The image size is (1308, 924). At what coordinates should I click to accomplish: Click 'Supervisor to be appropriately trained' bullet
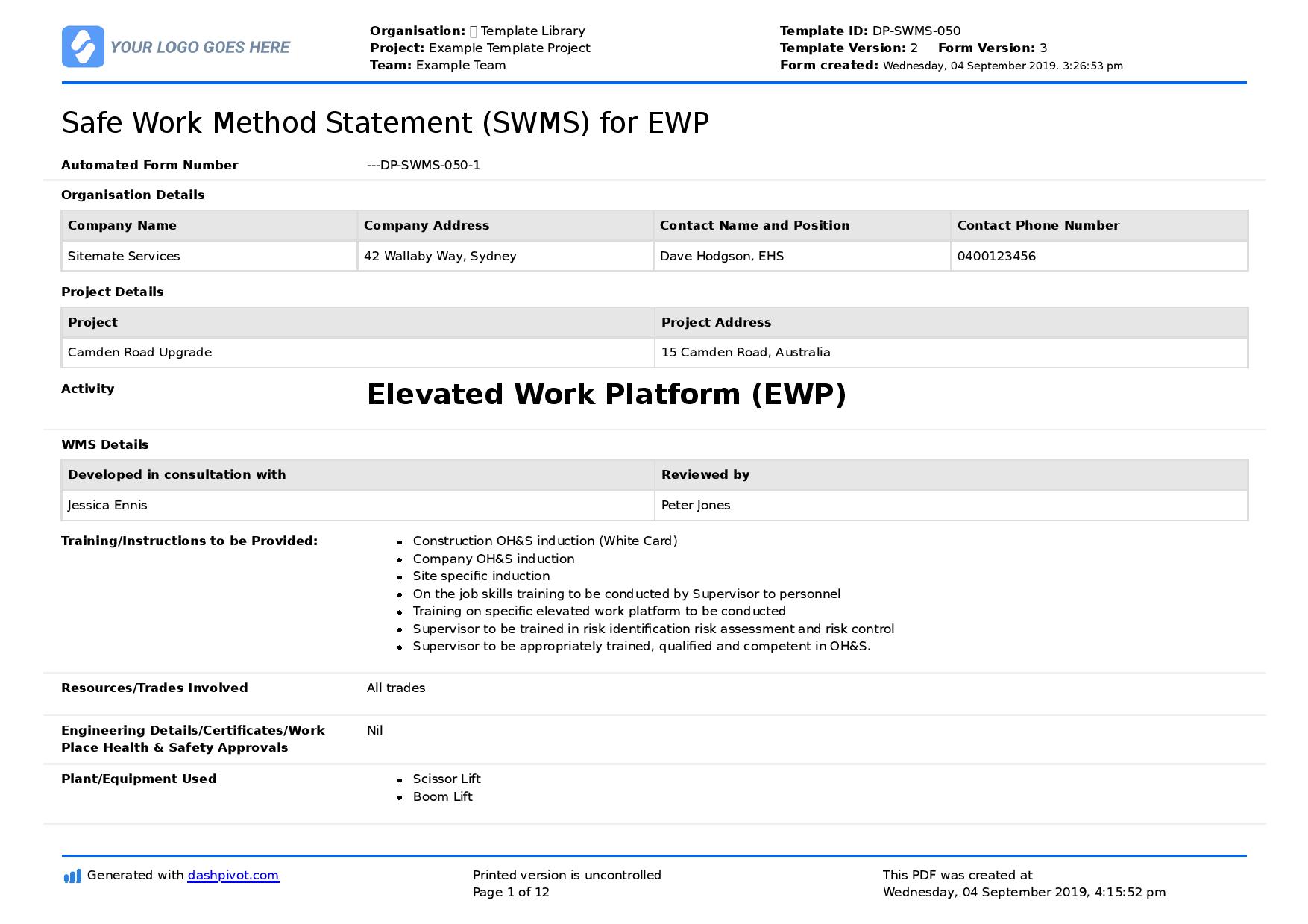[641, 646]
